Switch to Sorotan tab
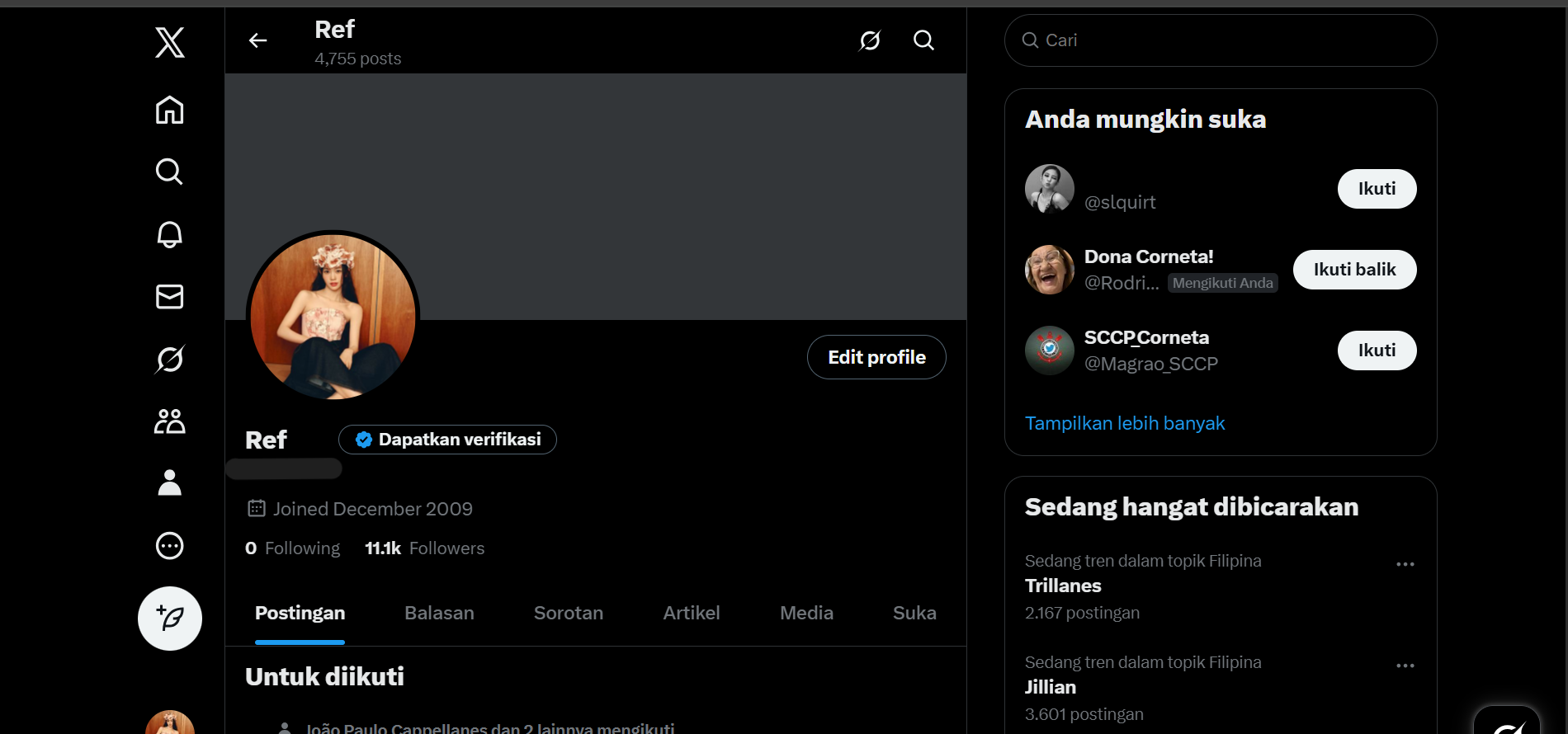 tap(569, 613)
